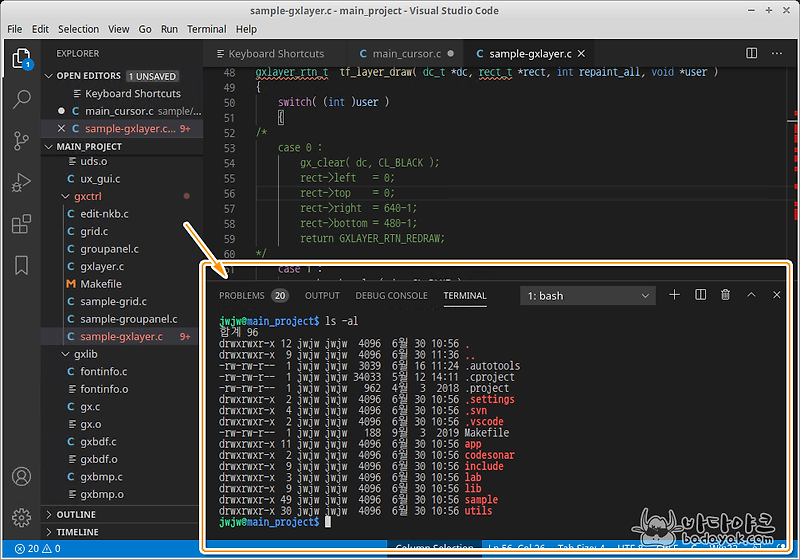This screenshot has height=560, width=800.
Task: Open the Bookmarks view icon
Action: click(x=21, y=265)
